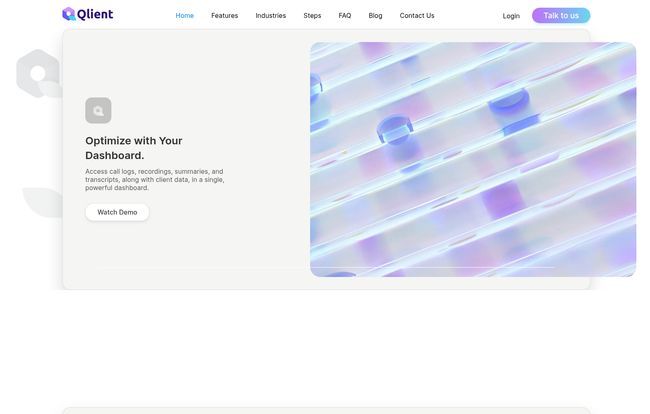
Task: Open the Home nav link
Action: click(x=184, y=16)
